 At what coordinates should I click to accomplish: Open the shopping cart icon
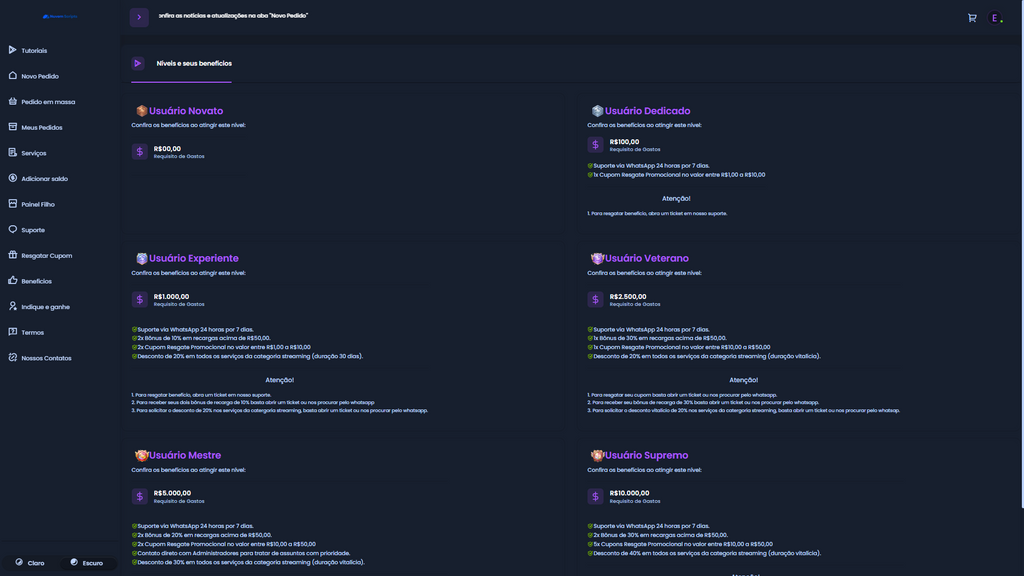[x=972, y=18]
